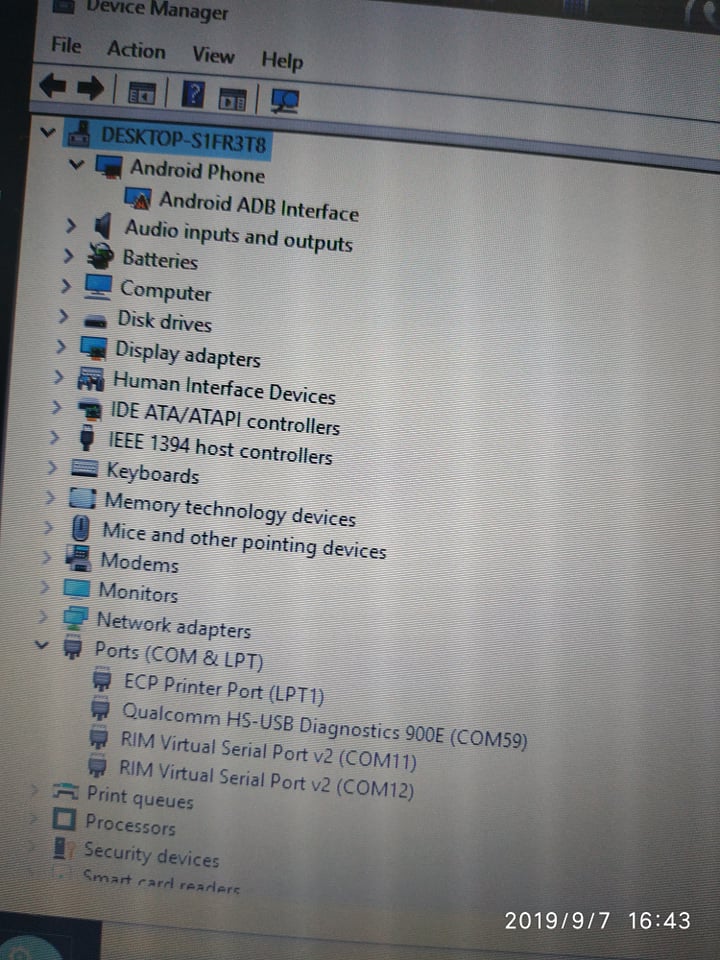The width and height of the screenshot is (720, 960).
Task: Collapse the Android Phone category
Action: click(76, 164)
